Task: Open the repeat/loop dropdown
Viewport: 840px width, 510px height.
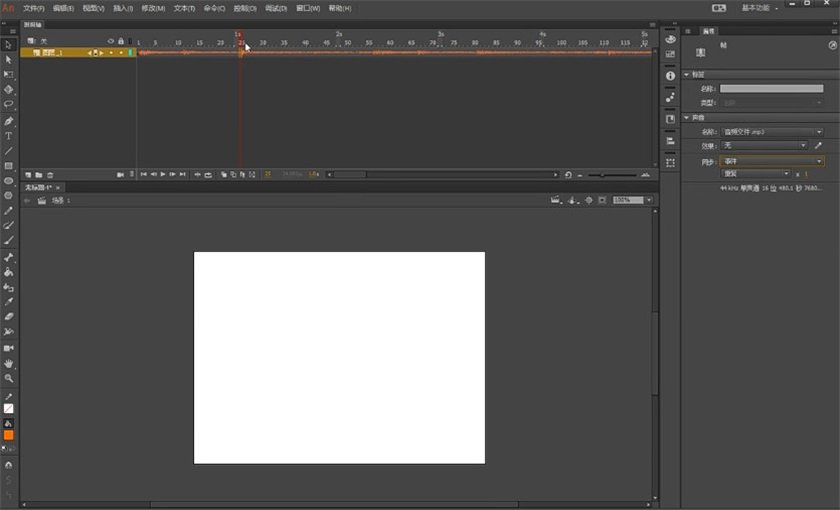Action: (x=755, y=174)
